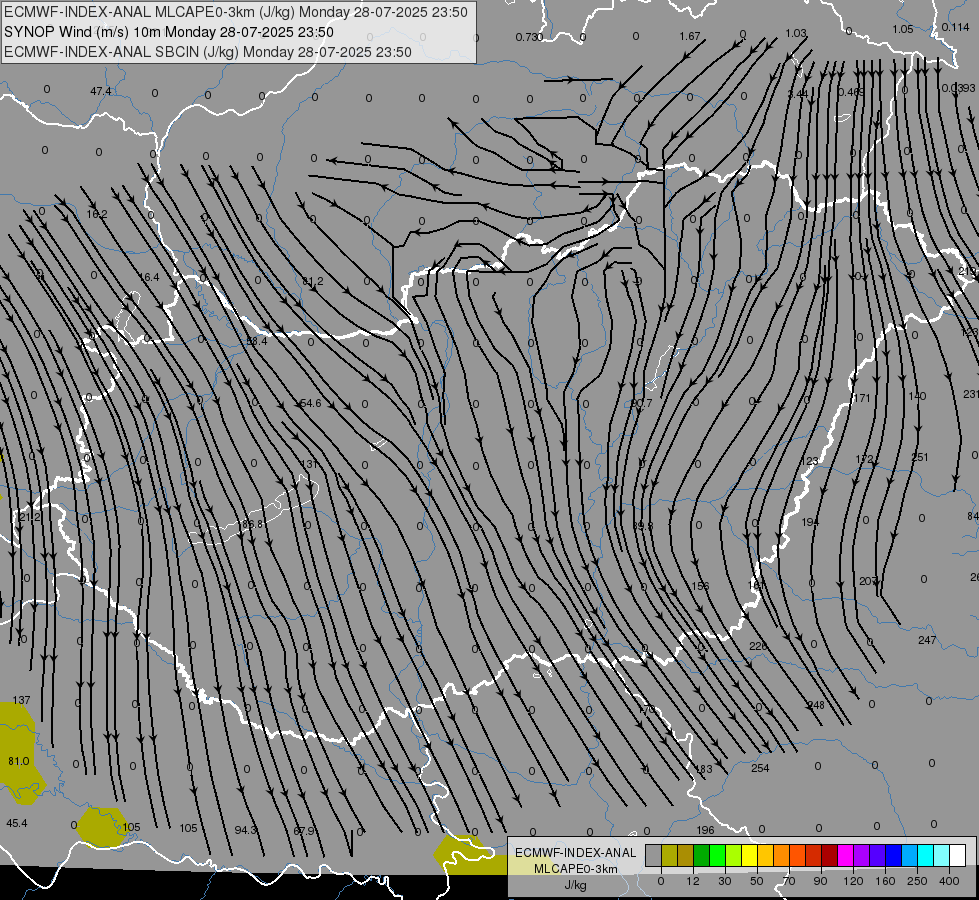Click the legend scale label 30
The height and width of the screenshot is (900, 979).
tap(724, 881)
